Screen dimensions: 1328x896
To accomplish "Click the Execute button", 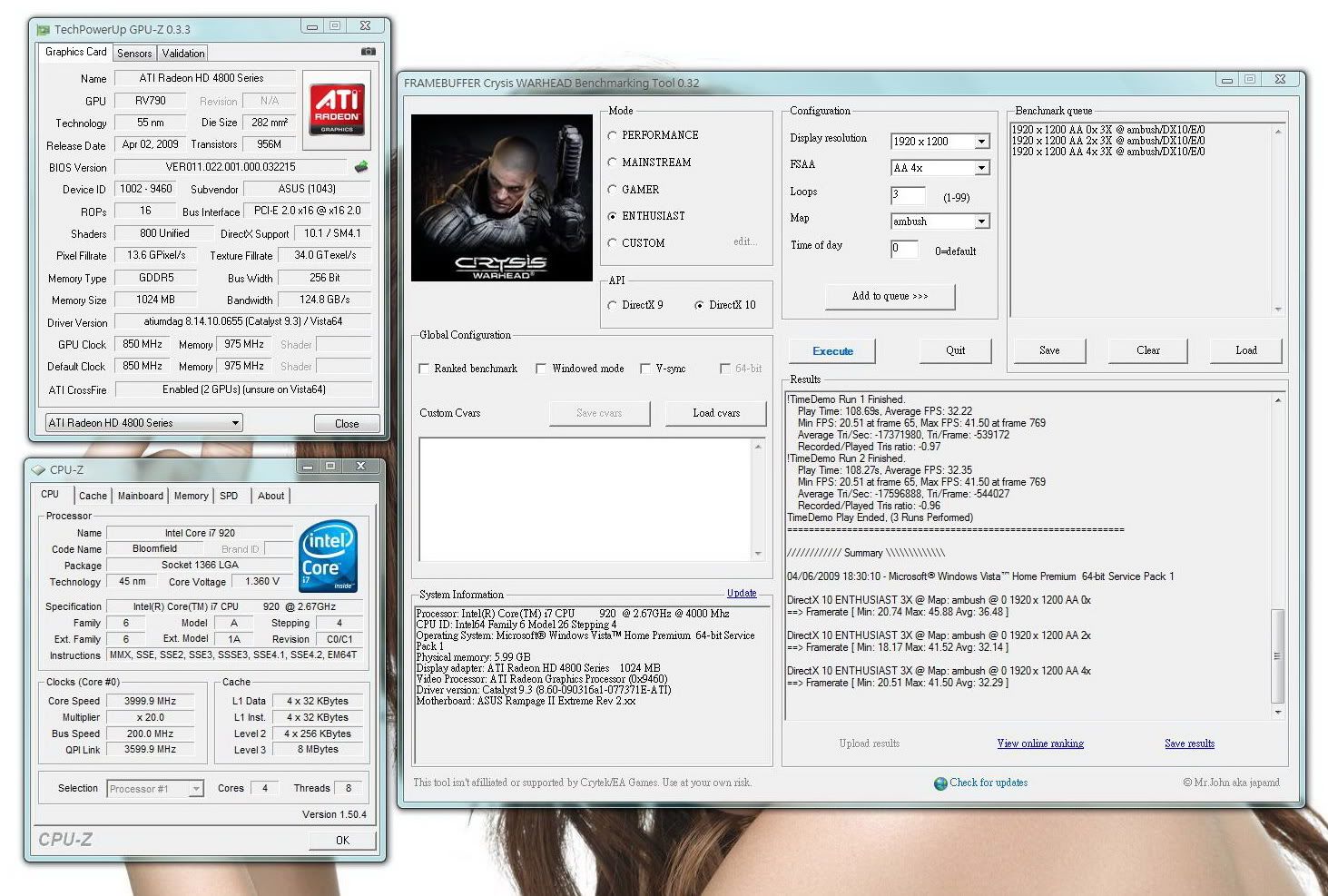I will 832,351.
